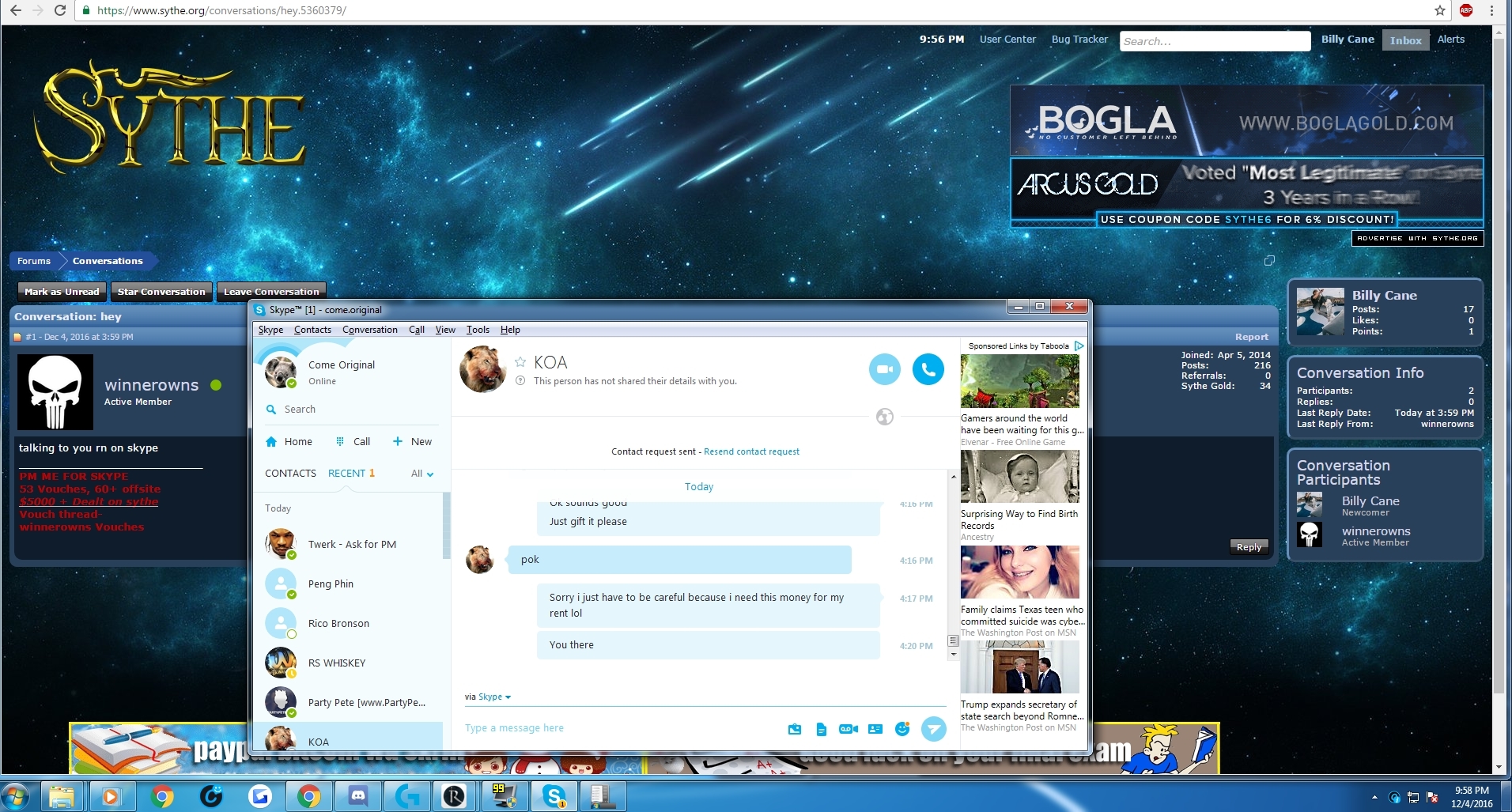Click the Adblock Plus extension icon

pos(1466,10)
